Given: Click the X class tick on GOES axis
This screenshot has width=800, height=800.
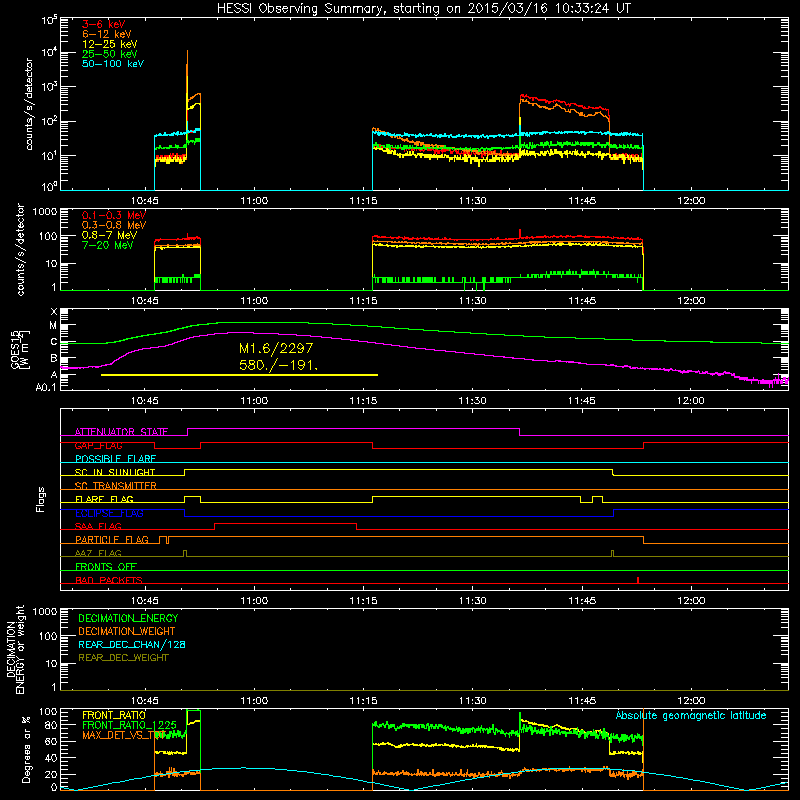Looking at the screenshot, I should (54, 312).
